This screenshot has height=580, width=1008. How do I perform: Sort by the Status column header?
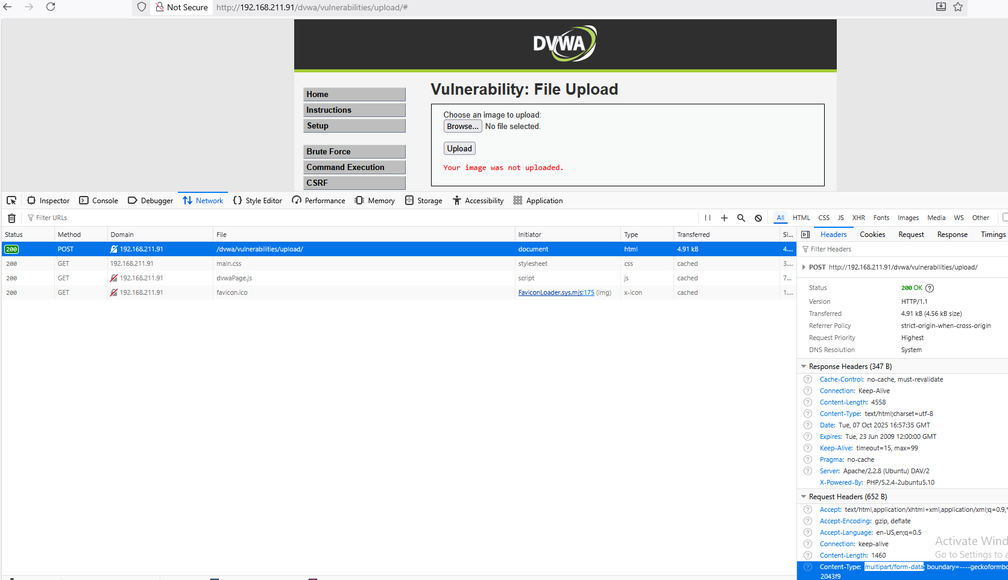tap(27, 235)
